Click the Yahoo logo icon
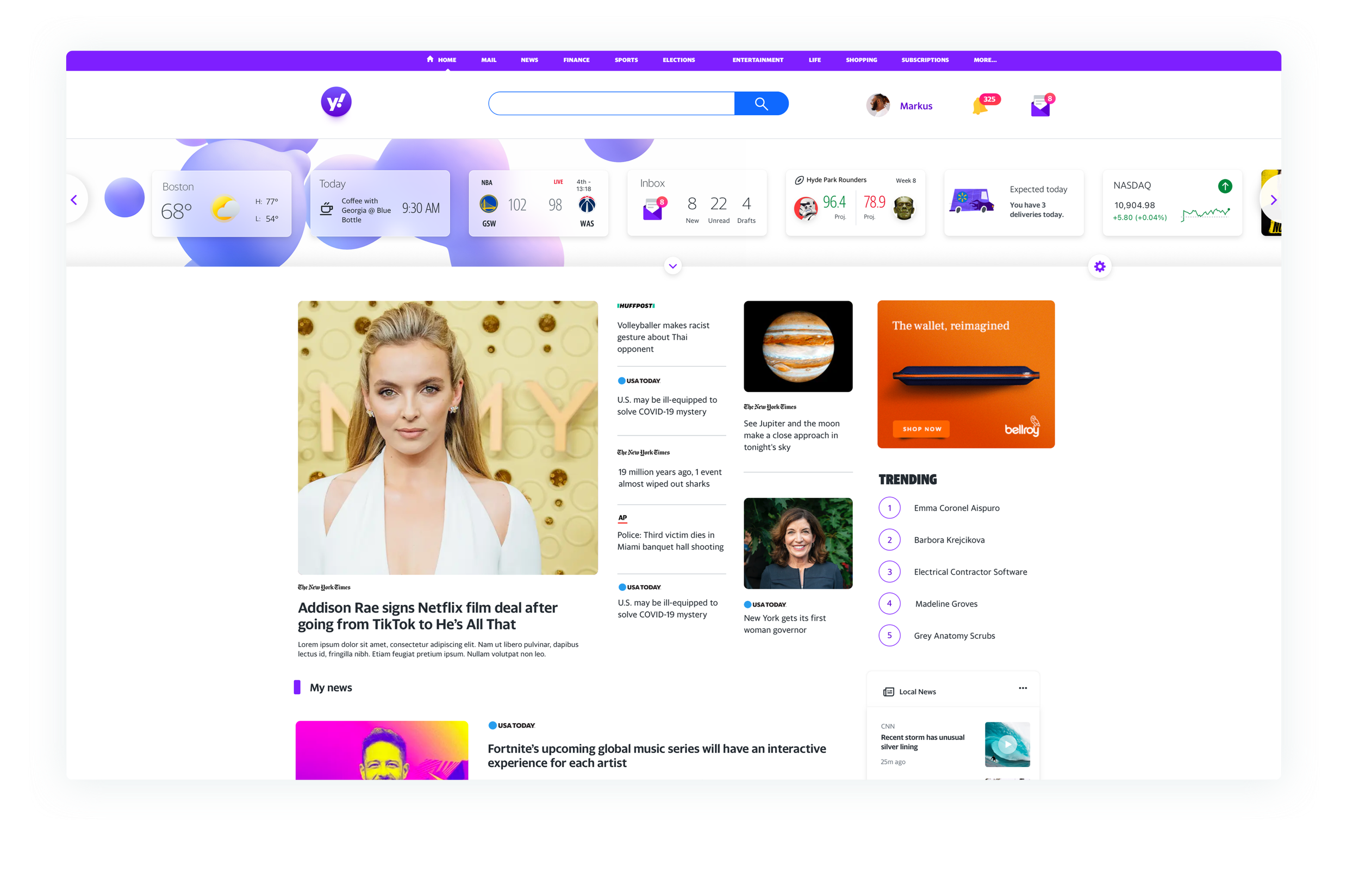This screenshot has width=1359, height=896. pyautogui.click(x=336, y=102)
